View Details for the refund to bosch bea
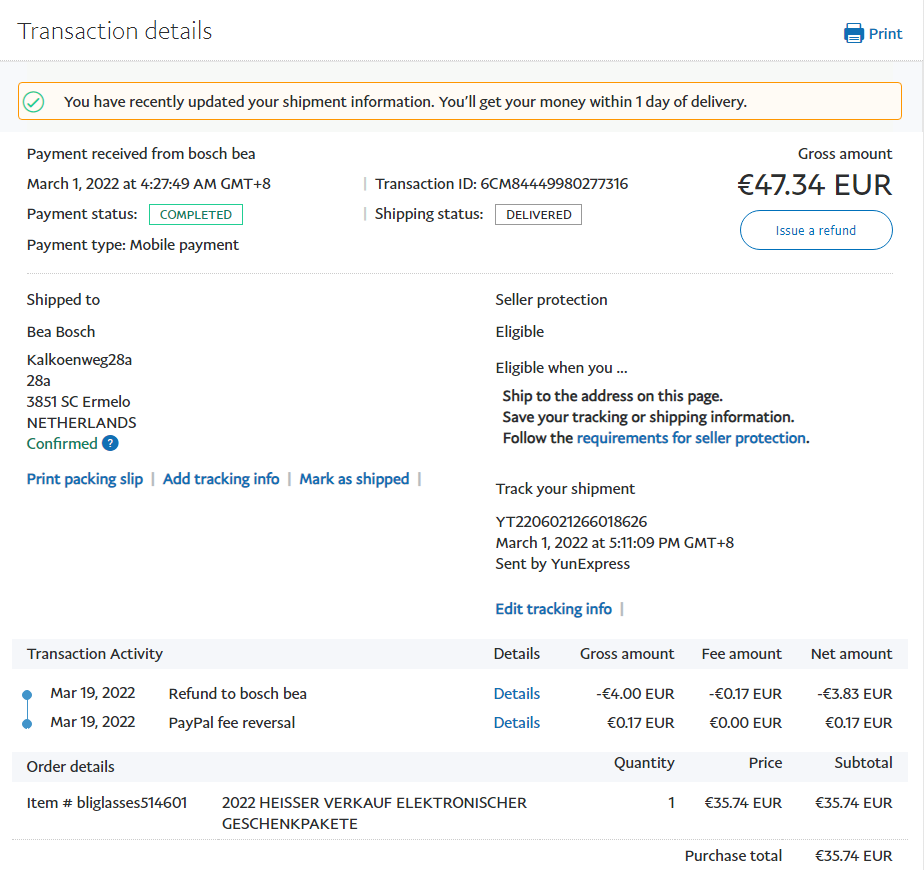Image resolution: width=924 pixels, height=870 pixels. pyautogui.click(x=516, y=694)
